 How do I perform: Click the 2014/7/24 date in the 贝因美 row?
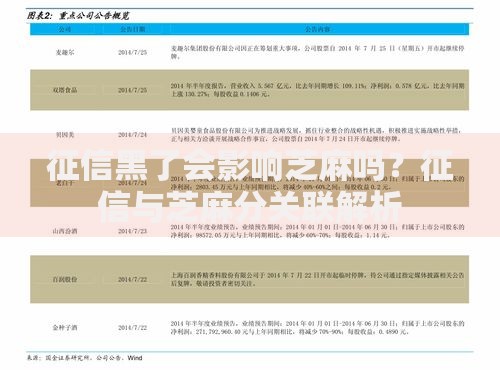click(x=132, y=135)
